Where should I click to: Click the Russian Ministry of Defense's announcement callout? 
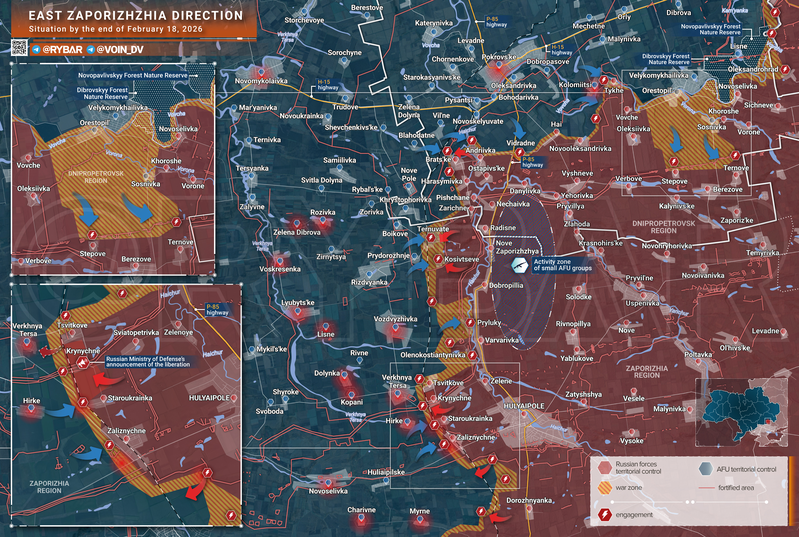click(x=158, y=361)
